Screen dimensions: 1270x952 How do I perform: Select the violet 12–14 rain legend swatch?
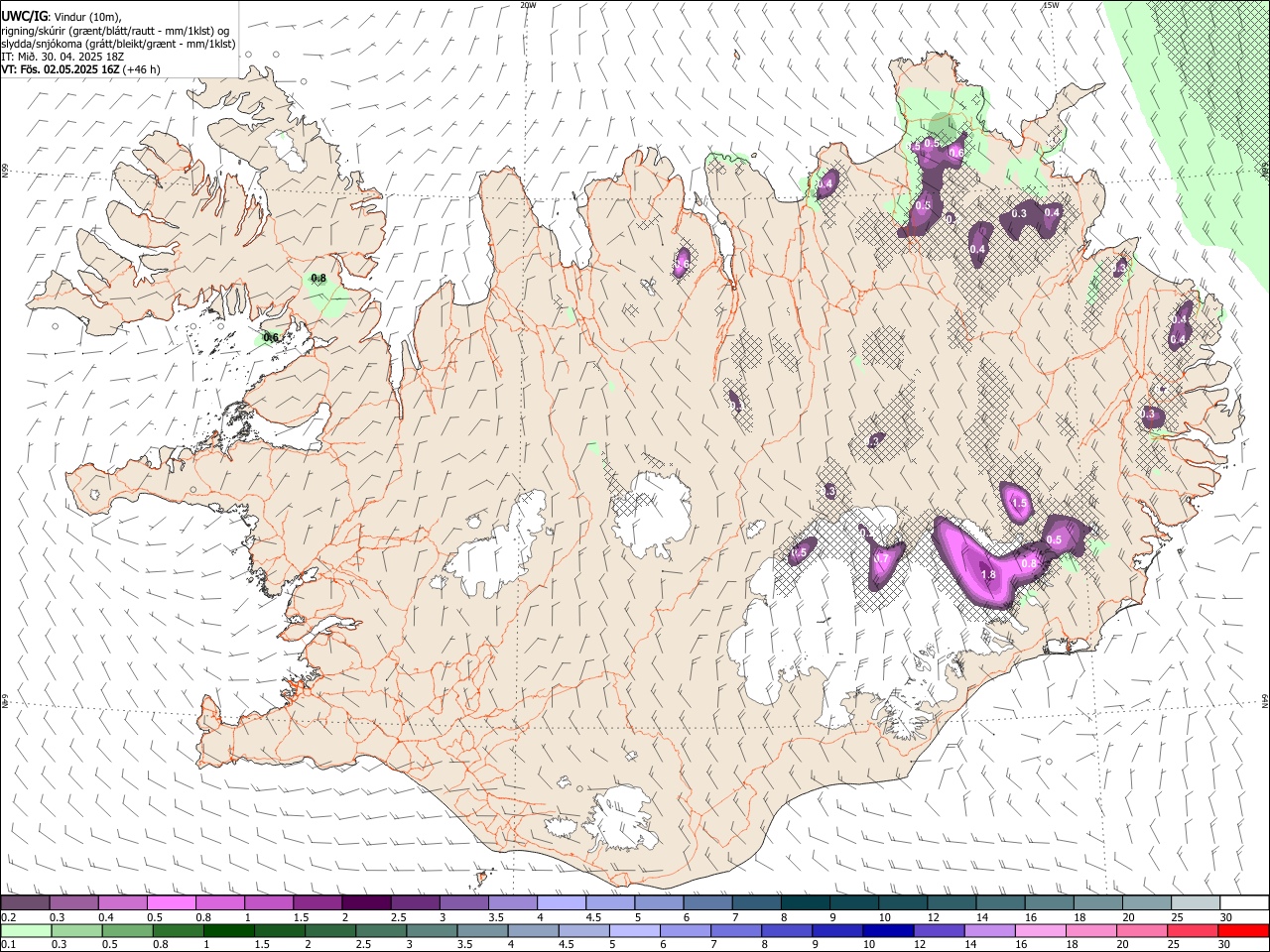(938, 931)
